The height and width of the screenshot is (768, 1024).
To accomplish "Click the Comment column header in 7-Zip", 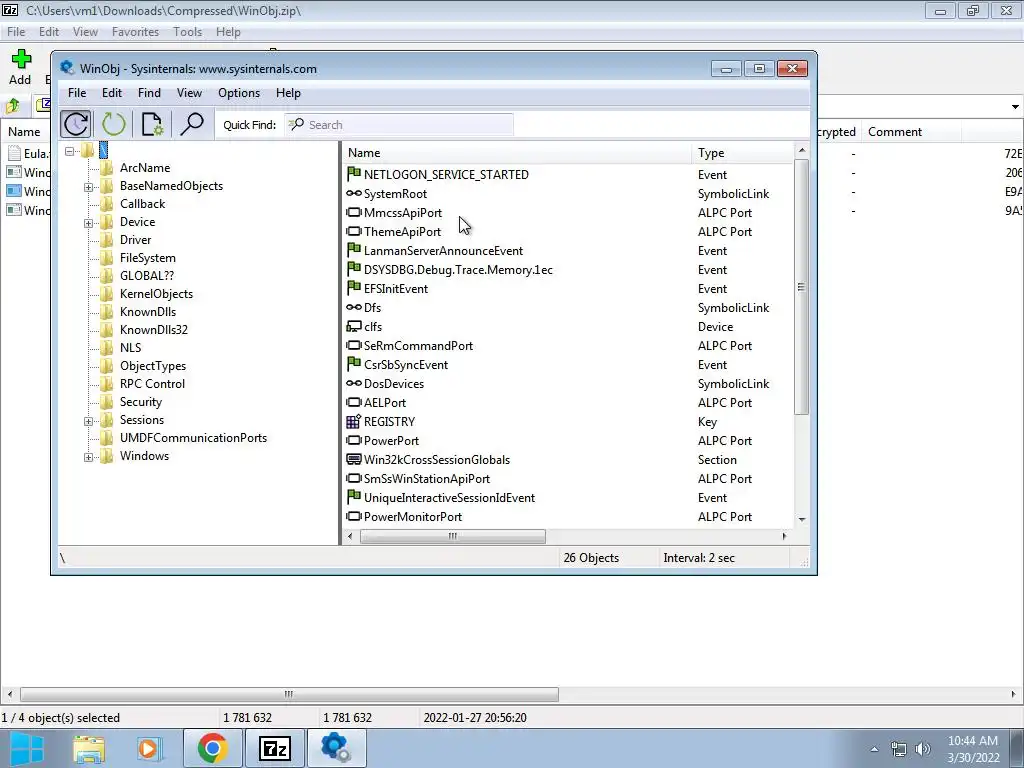I will (x=911, y=132).
